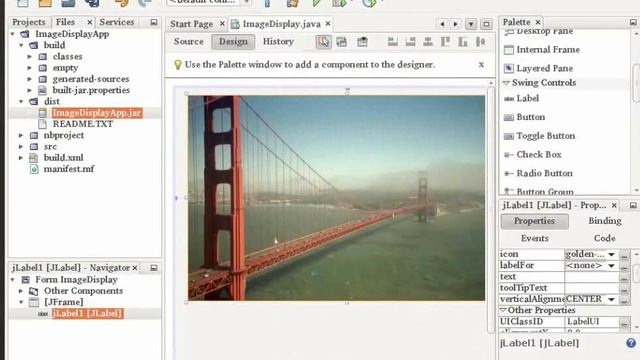Click the lightbulb hint icon
The height and width of the screenshot is (360, 640).
pos(178,64)
